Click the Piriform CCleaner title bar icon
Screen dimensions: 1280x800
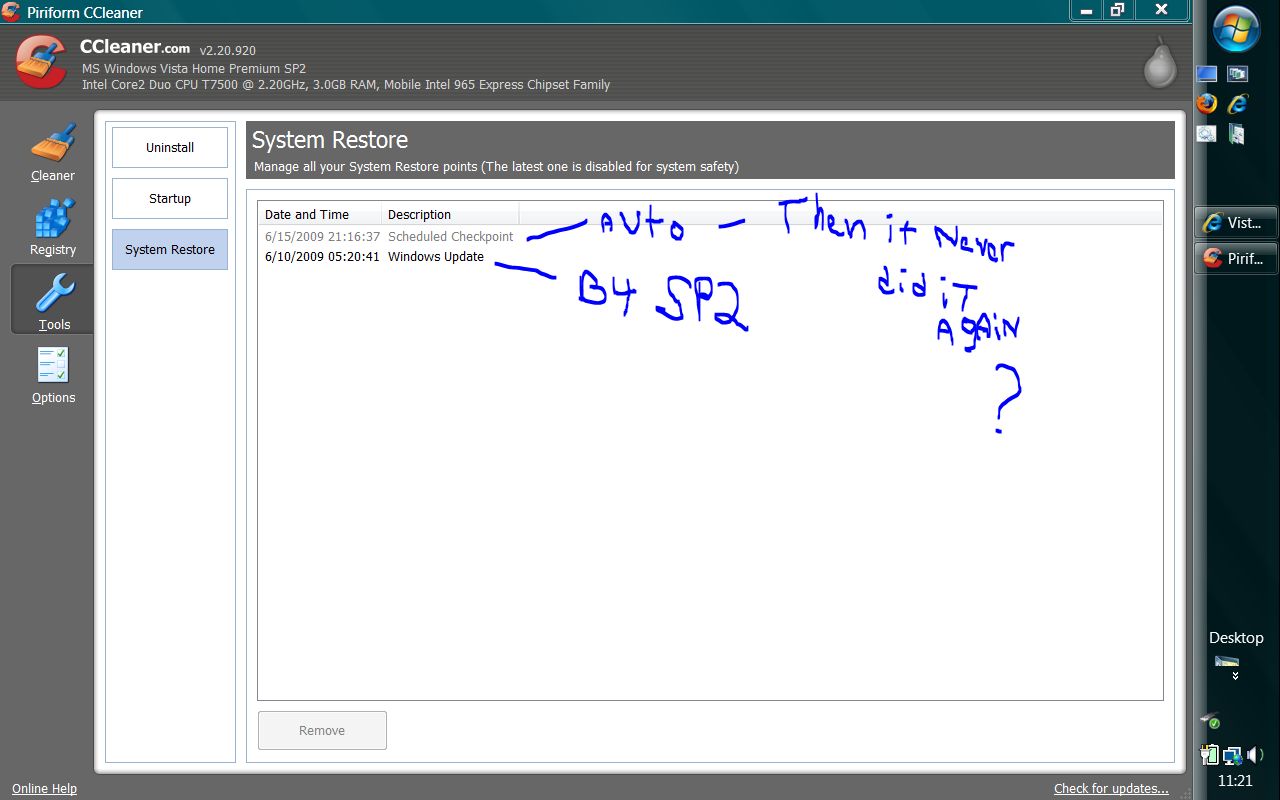11,12
